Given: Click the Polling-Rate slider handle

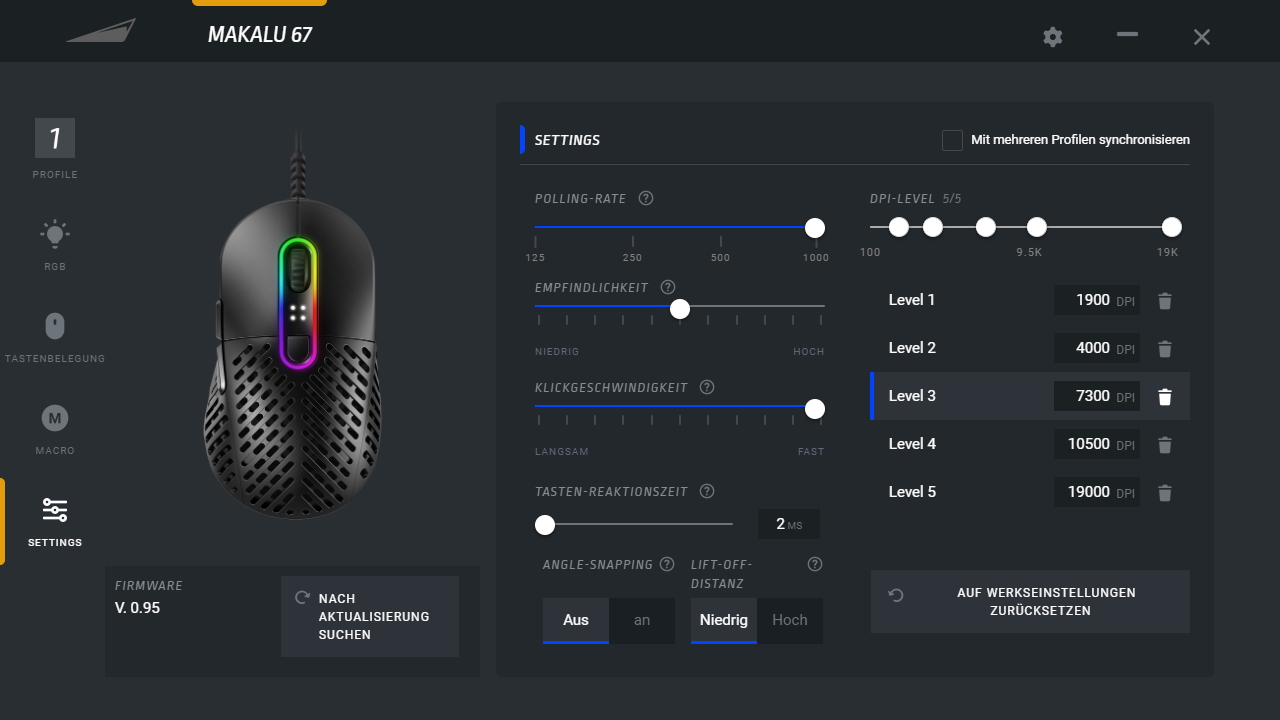Looking at the screenshot, I should coord(815,228).
